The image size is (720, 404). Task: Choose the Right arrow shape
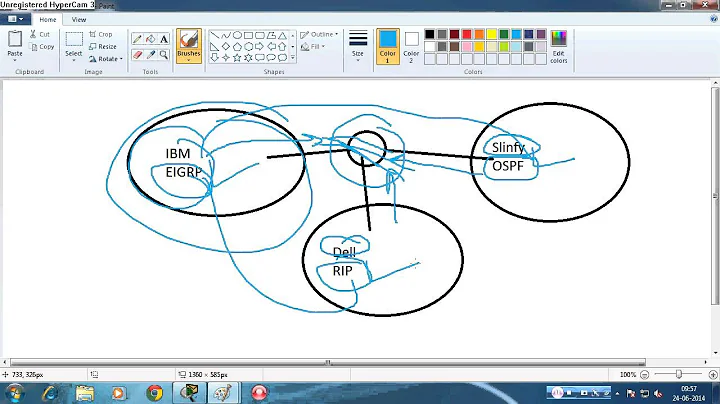point(260,46)
